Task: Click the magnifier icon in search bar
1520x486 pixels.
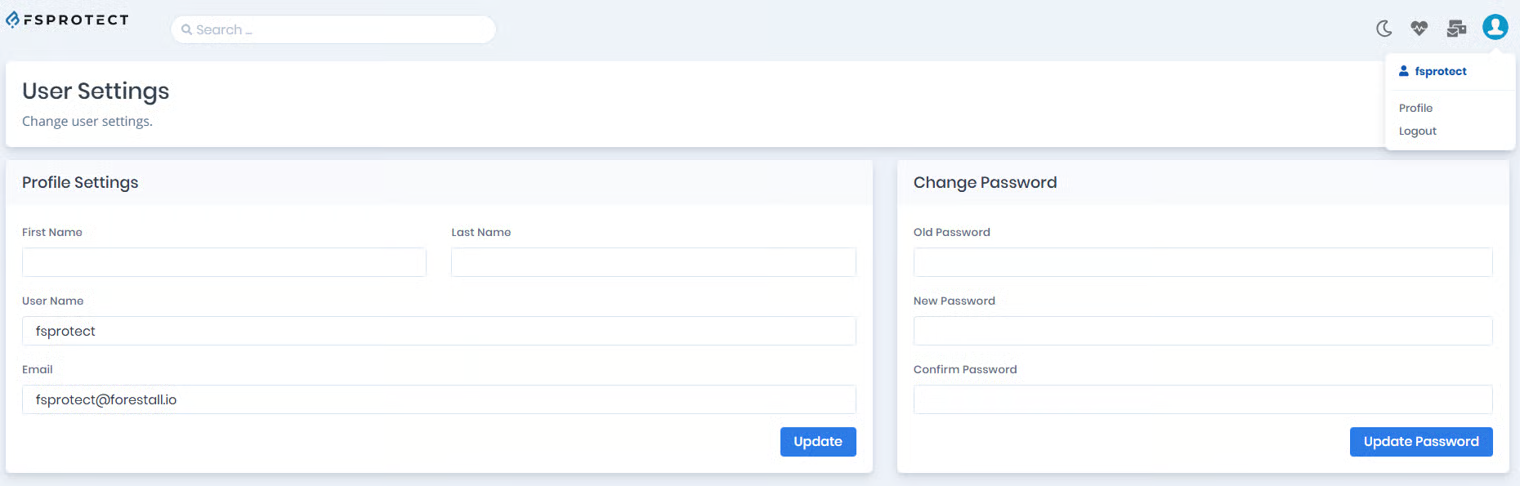Action: click(x=187, y=30)
